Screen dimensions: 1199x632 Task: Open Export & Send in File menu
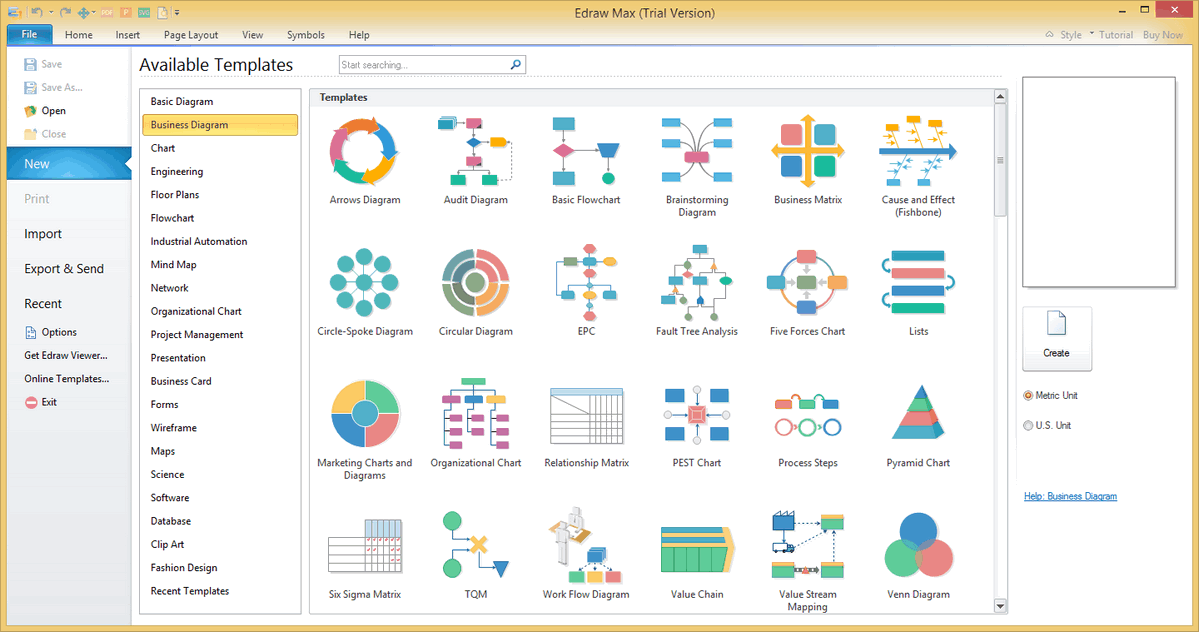click(64, 269)
